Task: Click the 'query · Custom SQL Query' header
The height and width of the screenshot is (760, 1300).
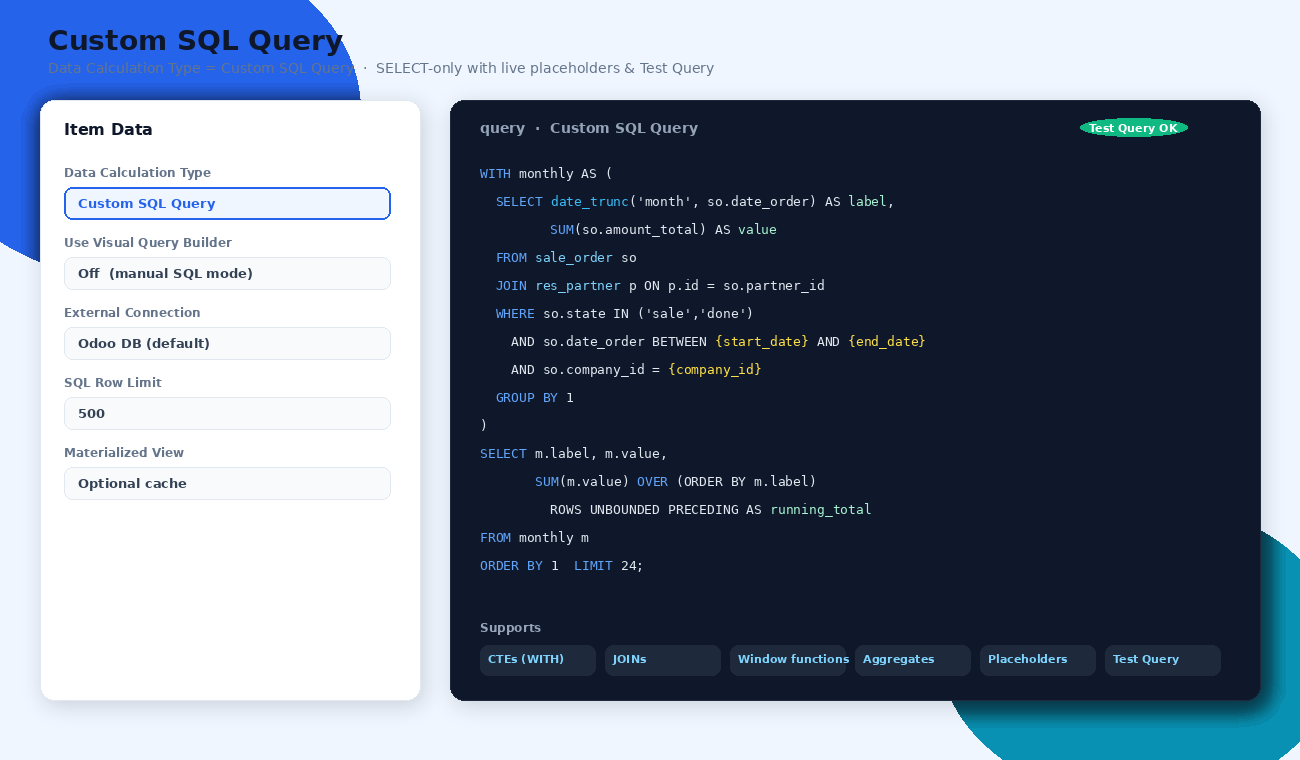Action: pyautogui.click(x=589, y=128)
